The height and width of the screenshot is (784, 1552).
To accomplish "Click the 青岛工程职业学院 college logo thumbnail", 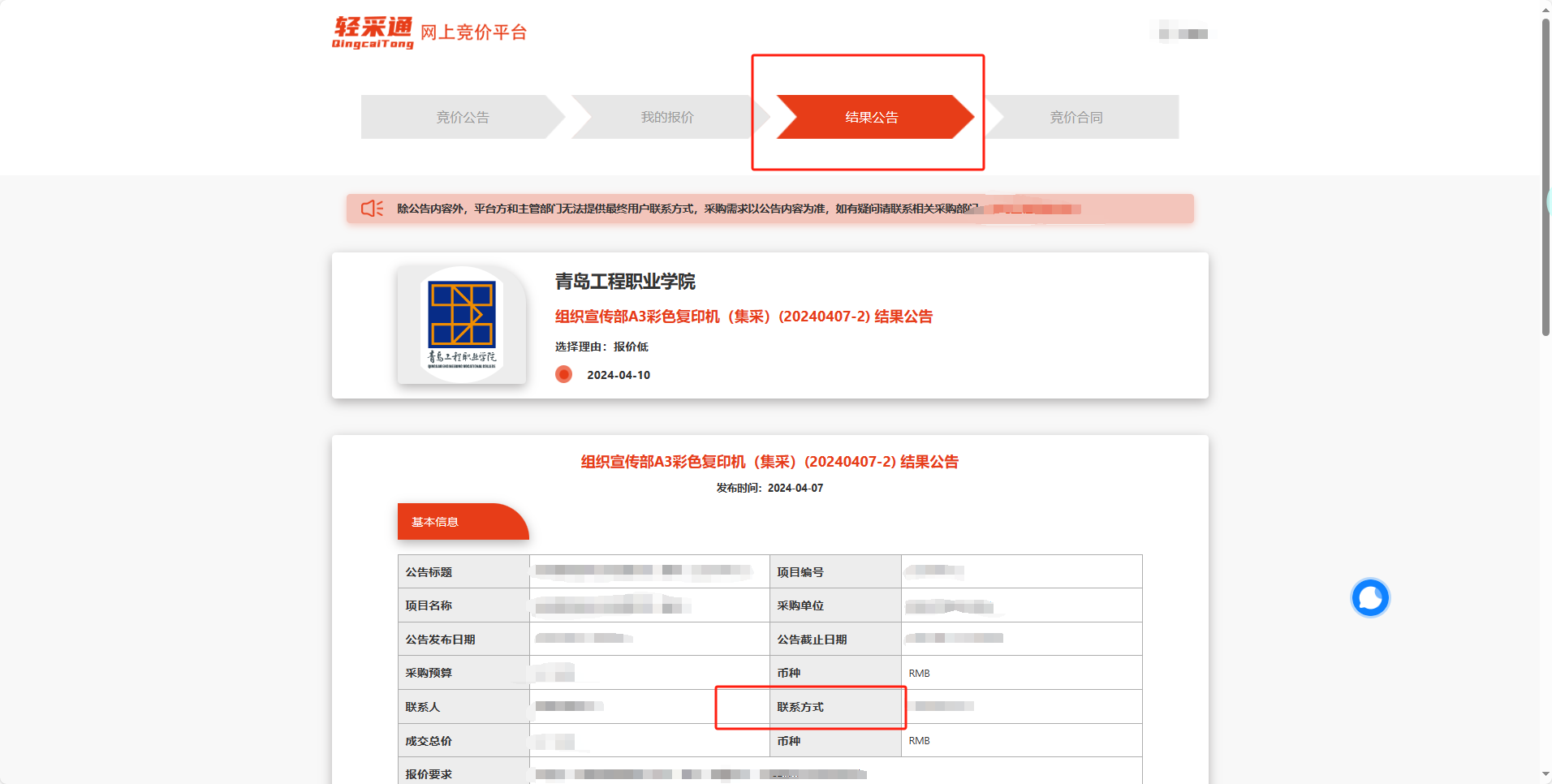I will click(x=462, y=325).
